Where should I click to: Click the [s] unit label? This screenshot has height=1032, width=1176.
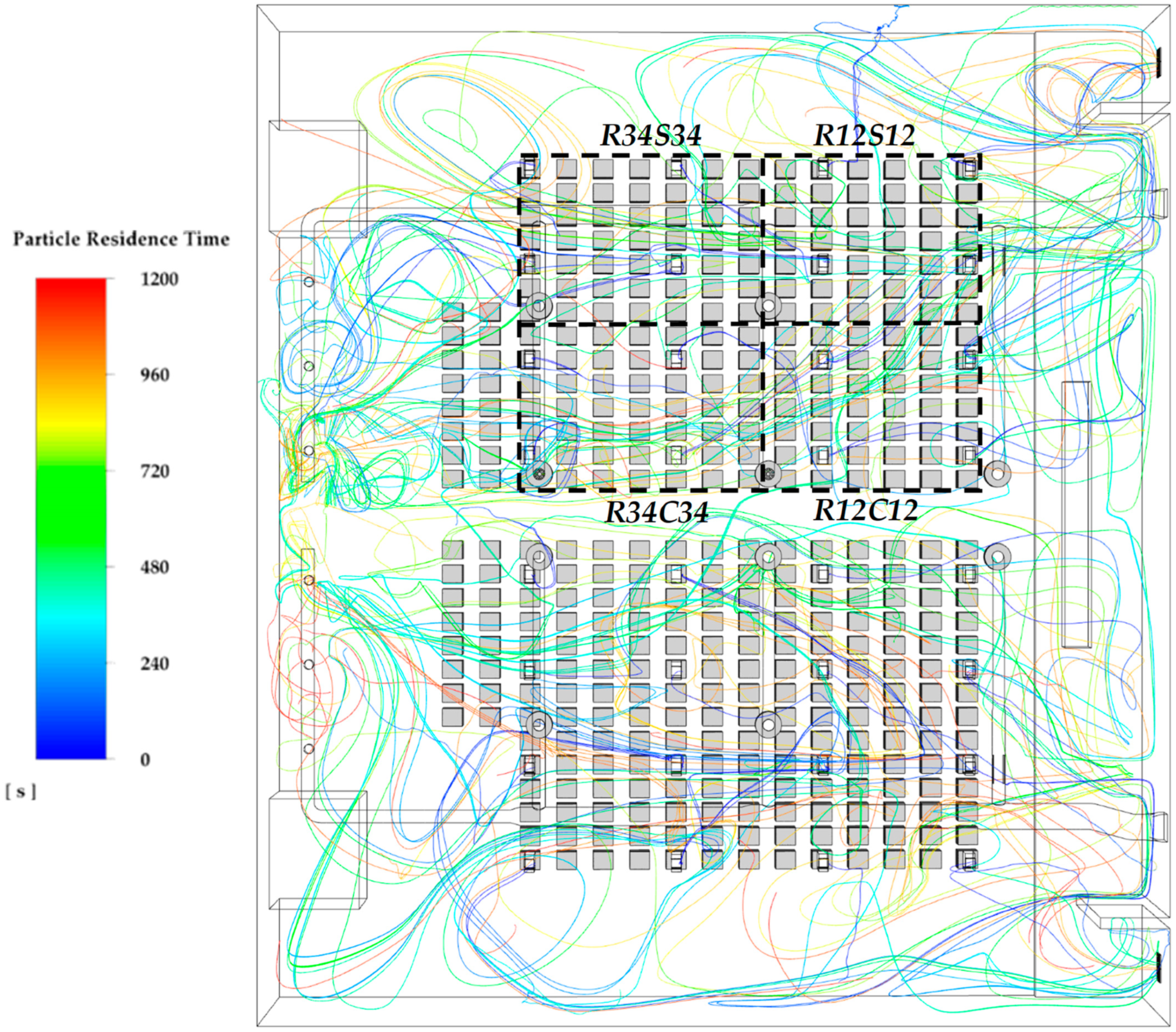coord(21,792)
